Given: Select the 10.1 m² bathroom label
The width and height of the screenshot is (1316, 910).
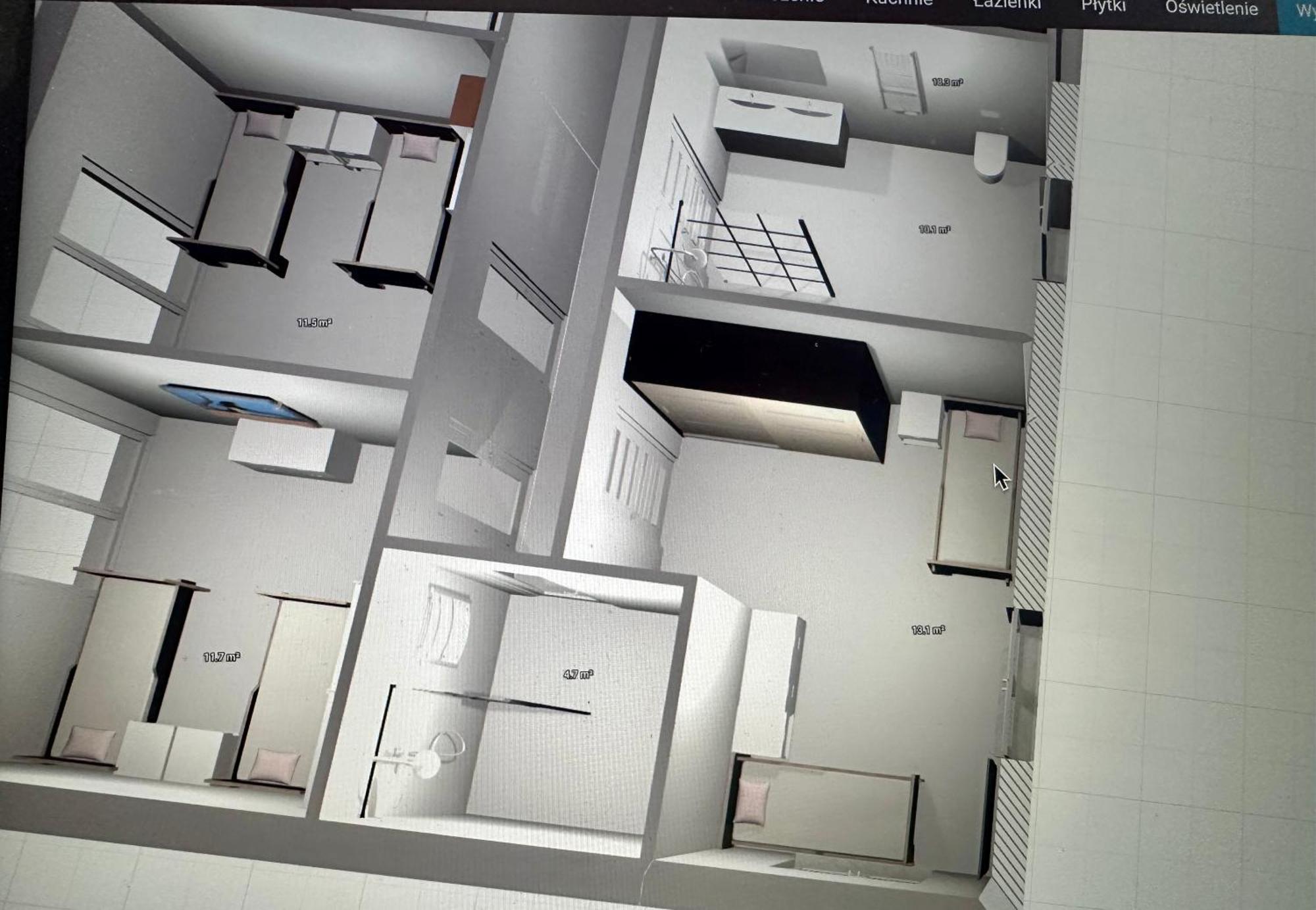Looking at the screenshot, I should click(934, 229).
